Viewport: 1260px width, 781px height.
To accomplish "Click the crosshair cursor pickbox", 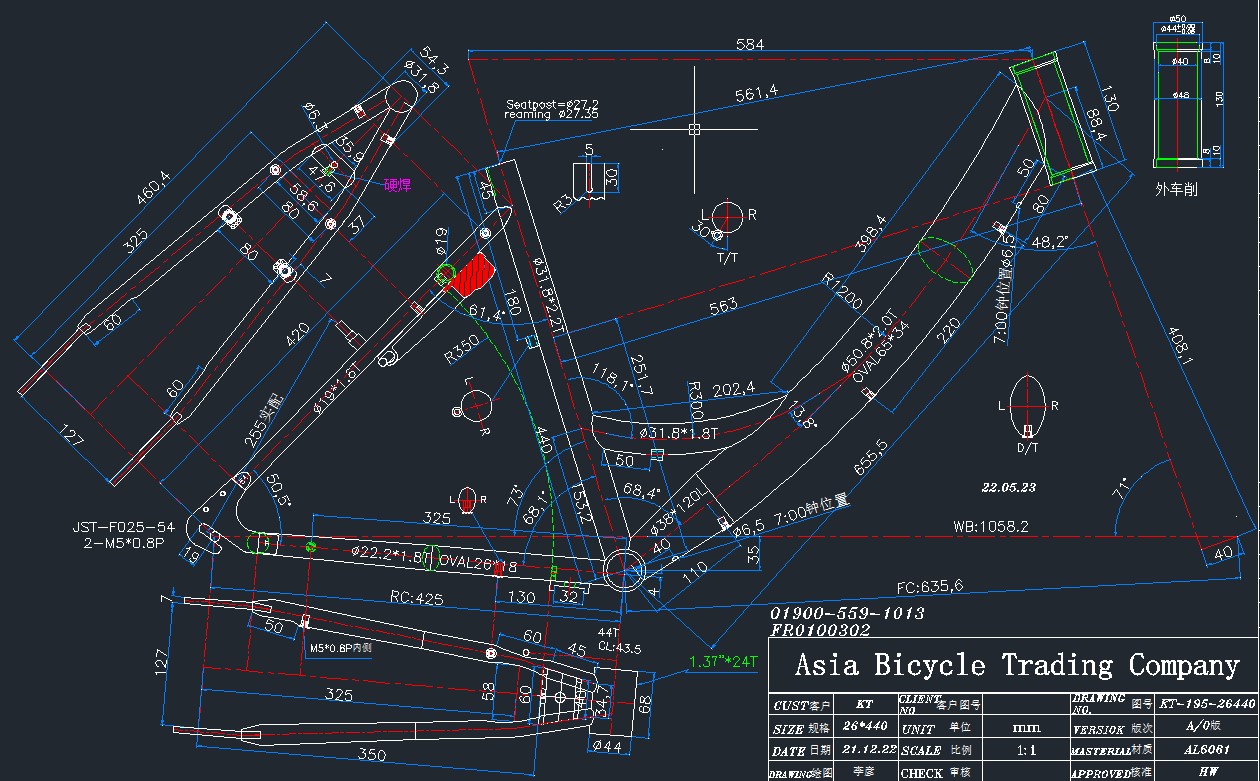I will [x=694, y=129].
